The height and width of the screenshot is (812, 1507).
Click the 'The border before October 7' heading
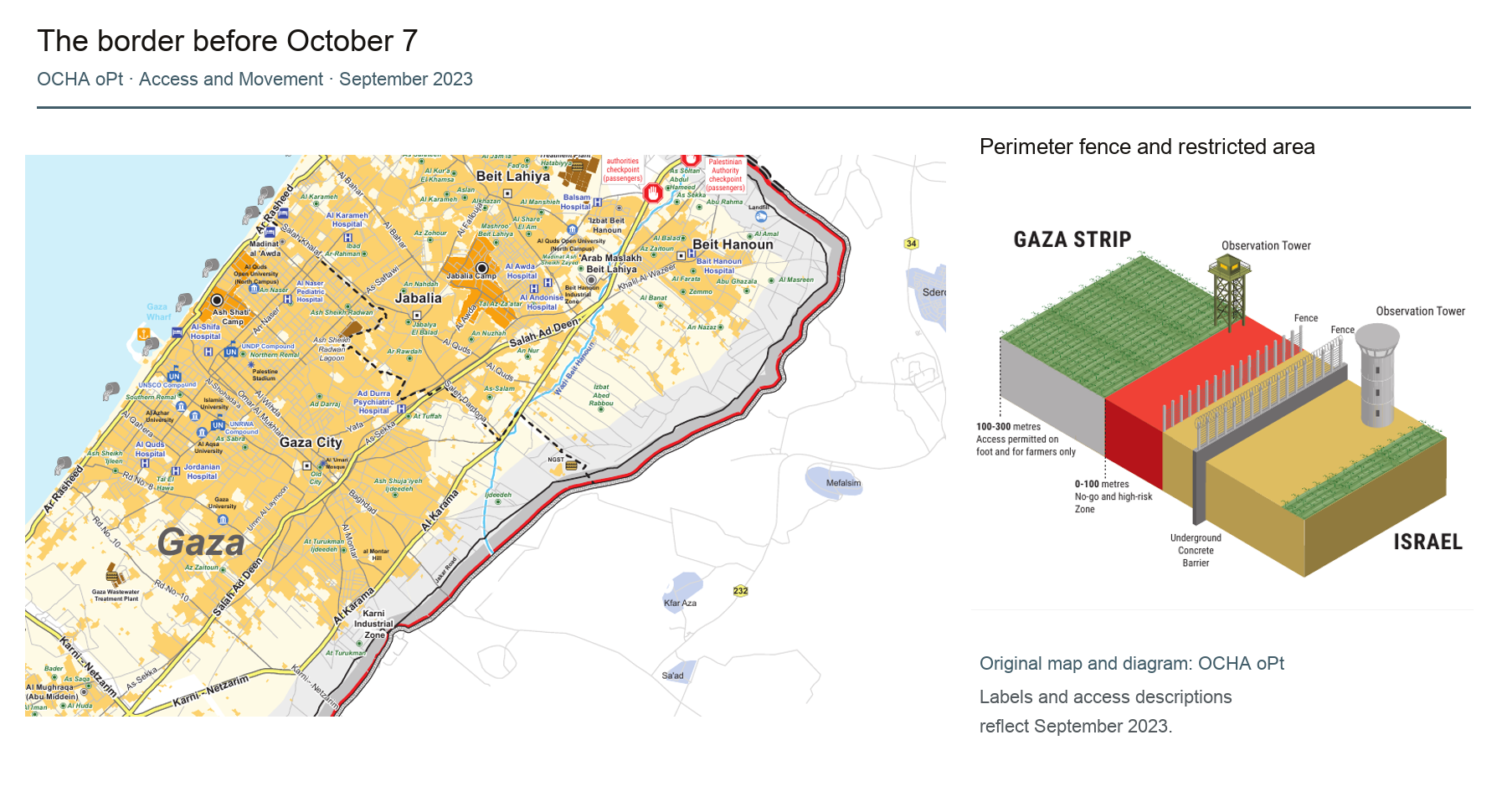227,40
